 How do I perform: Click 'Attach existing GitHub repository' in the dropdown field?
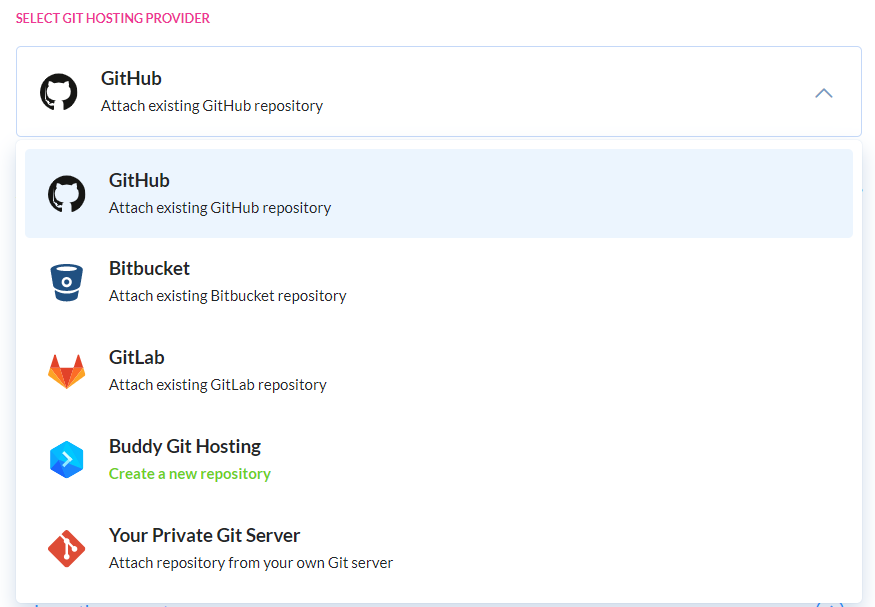click(211, 106)
